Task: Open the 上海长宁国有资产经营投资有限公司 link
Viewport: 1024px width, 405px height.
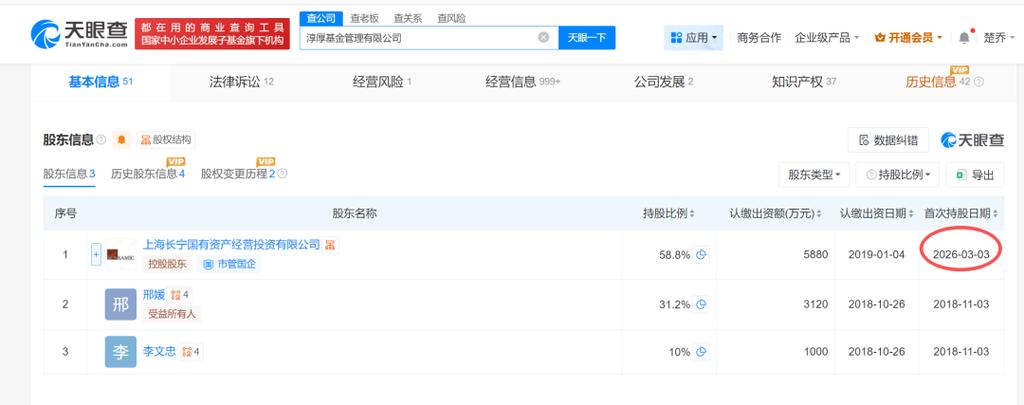Action: click(x=231, y=245)
